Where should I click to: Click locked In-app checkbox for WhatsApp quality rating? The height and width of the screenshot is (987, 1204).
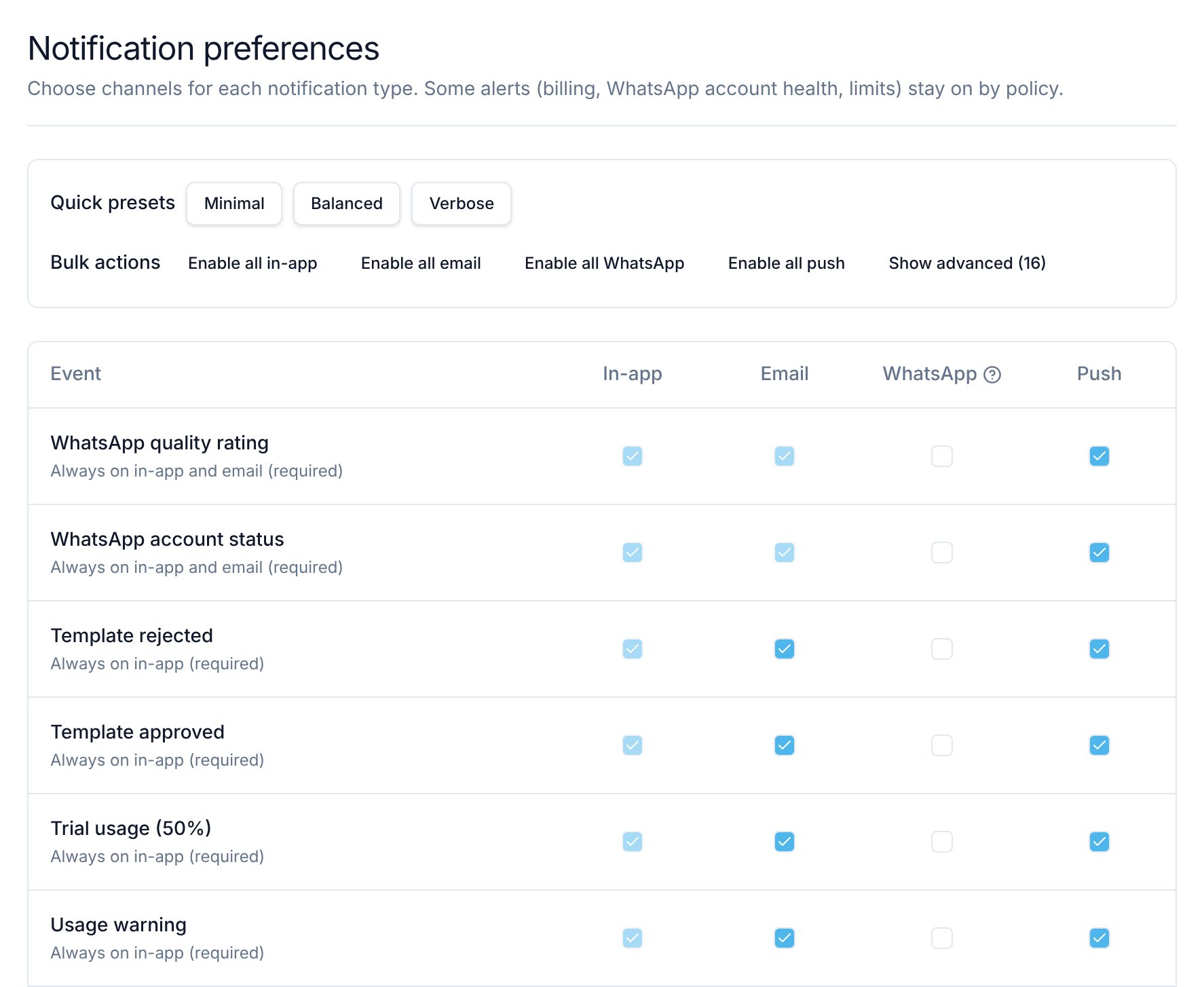point(633,456)
